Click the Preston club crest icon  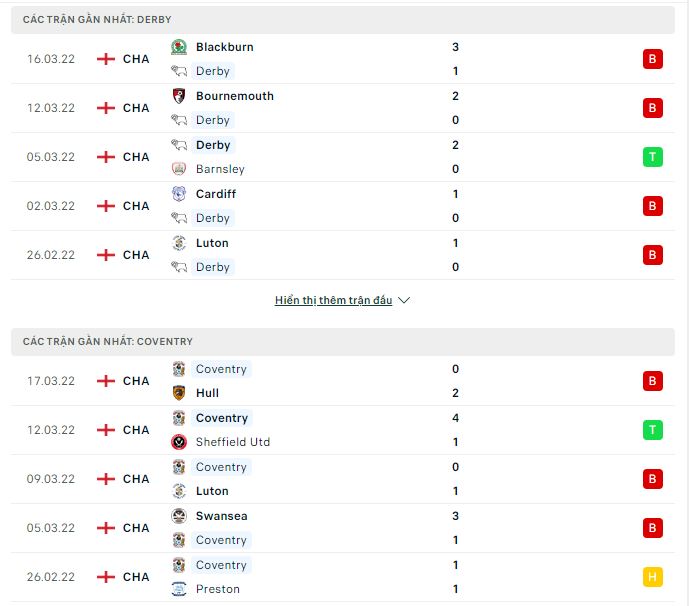179,589
